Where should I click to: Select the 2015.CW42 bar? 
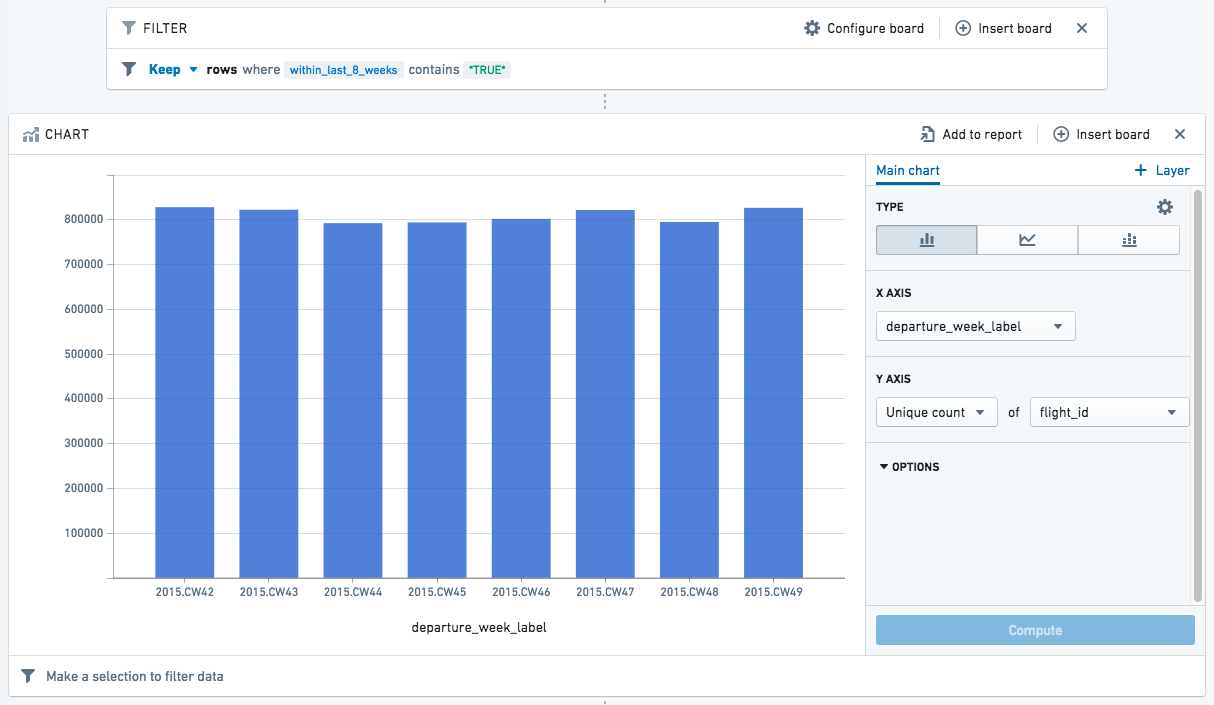click(185, 393)
